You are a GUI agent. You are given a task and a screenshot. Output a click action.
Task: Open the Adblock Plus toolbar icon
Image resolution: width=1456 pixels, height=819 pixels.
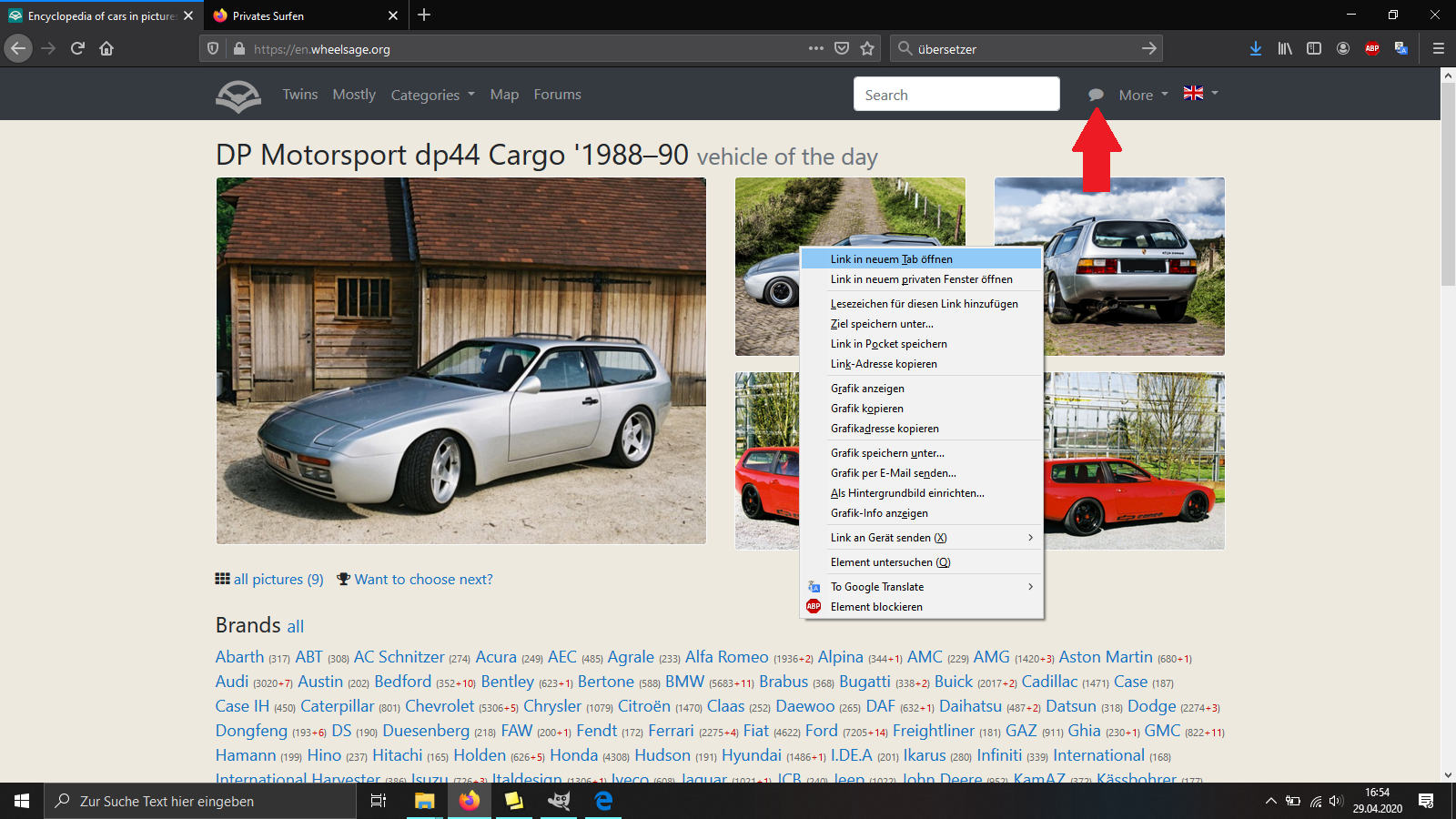click(1372, 48)
